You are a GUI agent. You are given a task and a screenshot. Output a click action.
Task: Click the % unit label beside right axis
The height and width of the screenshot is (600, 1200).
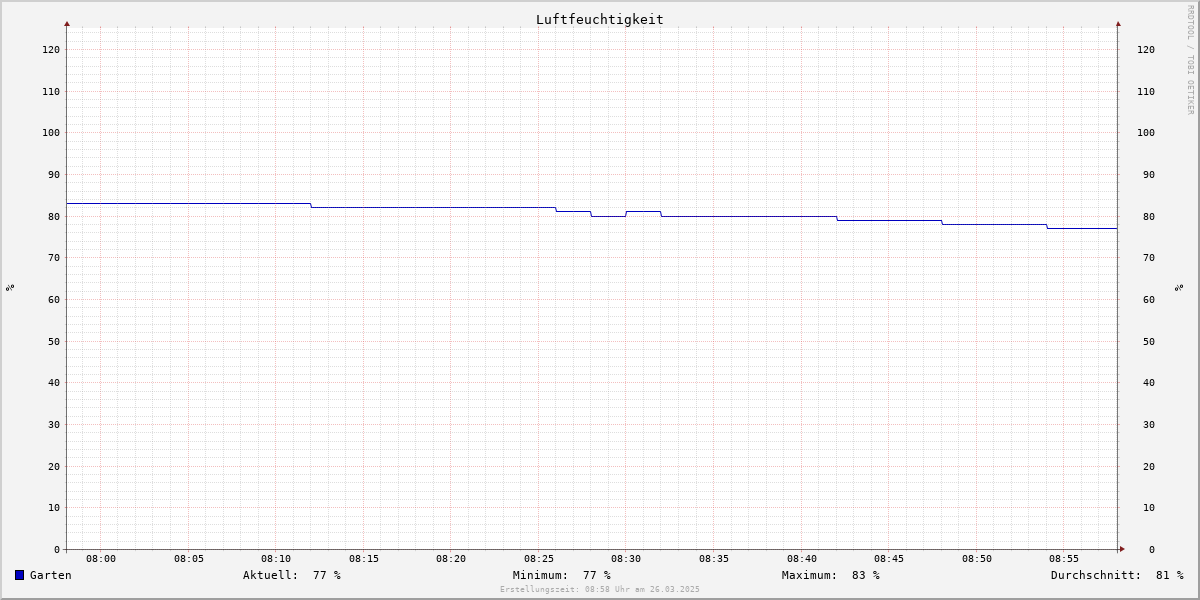click(x=1180, y=287)
